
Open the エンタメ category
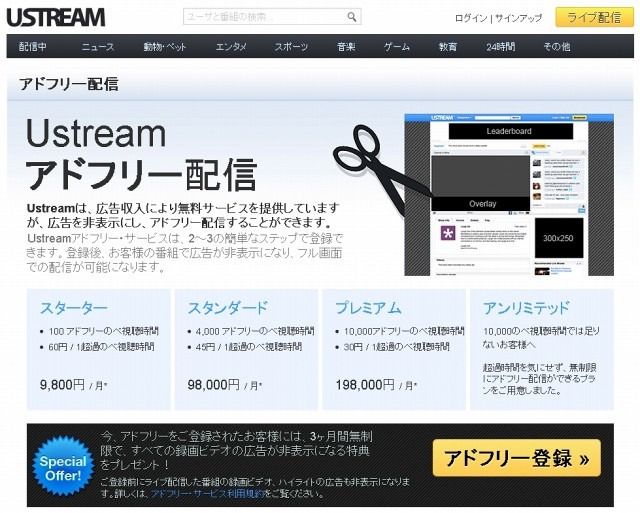231,47
